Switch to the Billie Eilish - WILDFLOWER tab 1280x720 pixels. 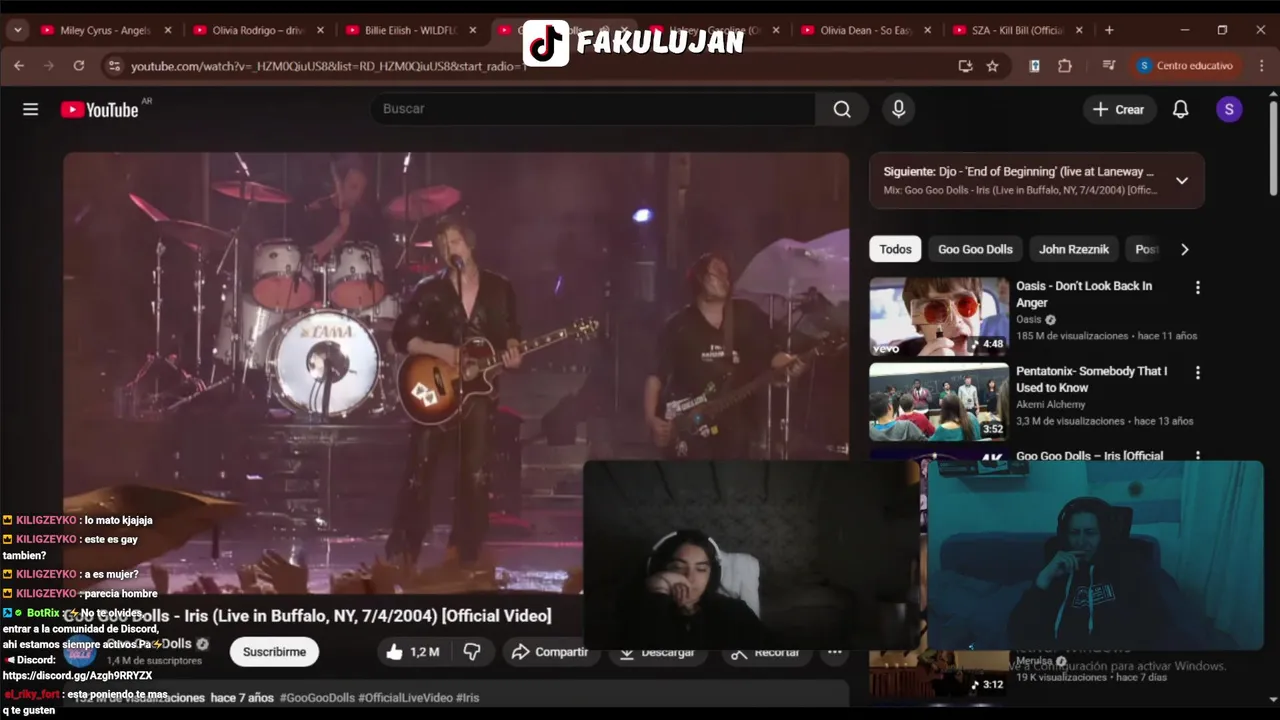click(x=411, y=30)
